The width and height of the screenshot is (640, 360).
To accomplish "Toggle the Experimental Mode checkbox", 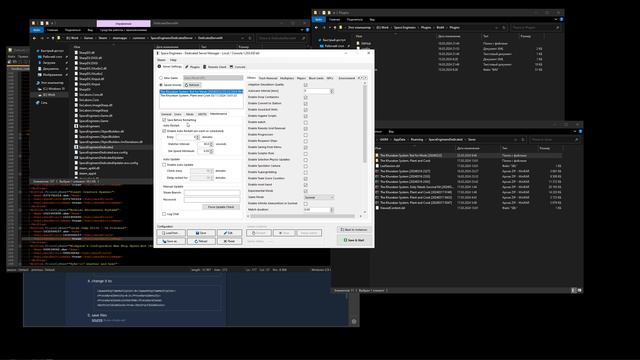I will pyautogui.click(x=305, y=191).
